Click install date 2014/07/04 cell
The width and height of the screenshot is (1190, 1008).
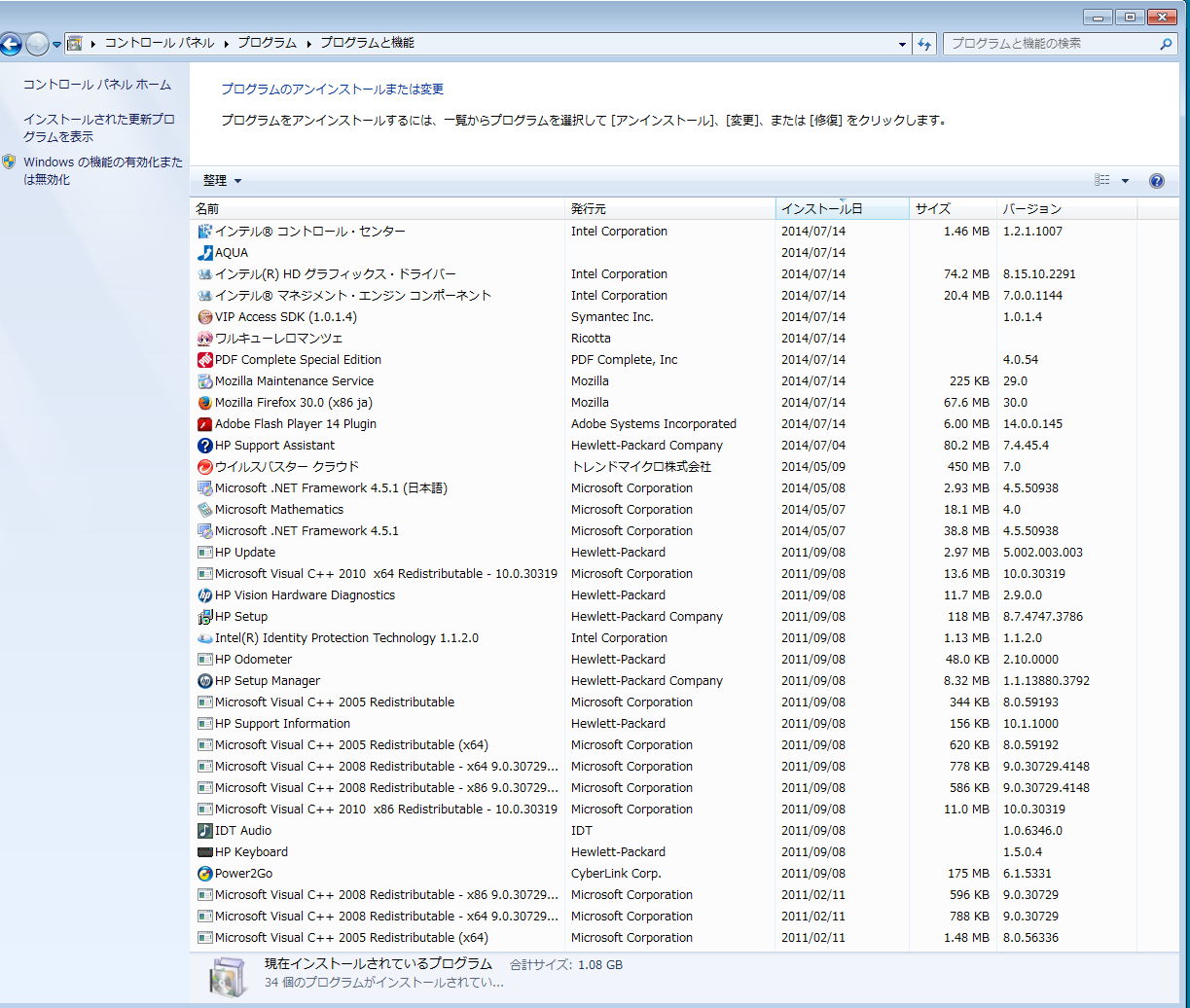[813, 446]
